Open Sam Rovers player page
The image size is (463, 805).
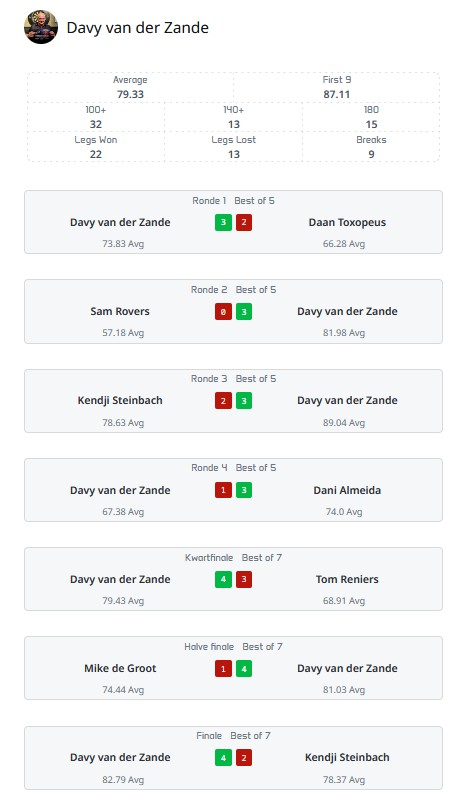click(x=120, y=311)
